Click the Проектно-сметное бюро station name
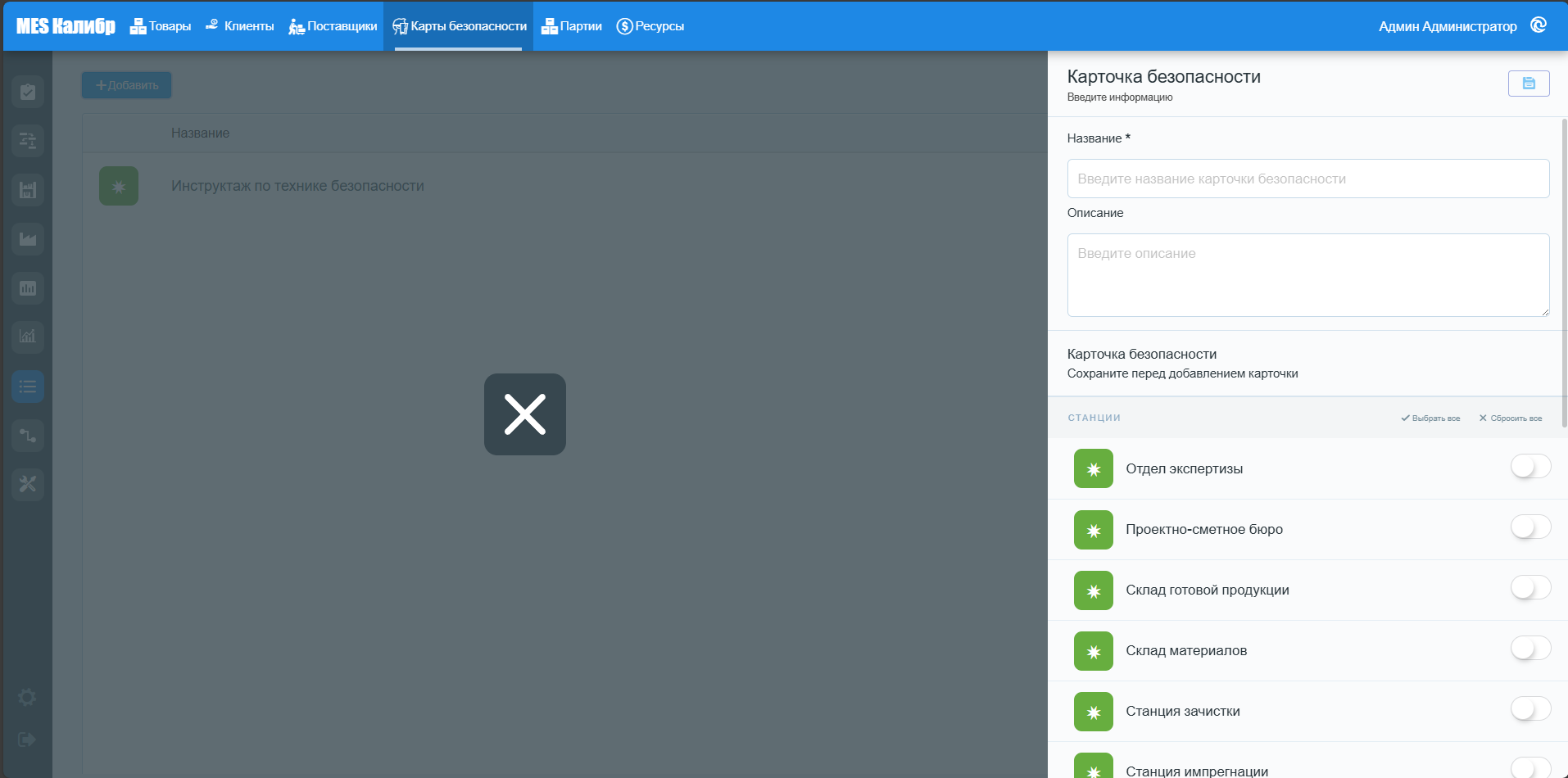 (1204, 529)
